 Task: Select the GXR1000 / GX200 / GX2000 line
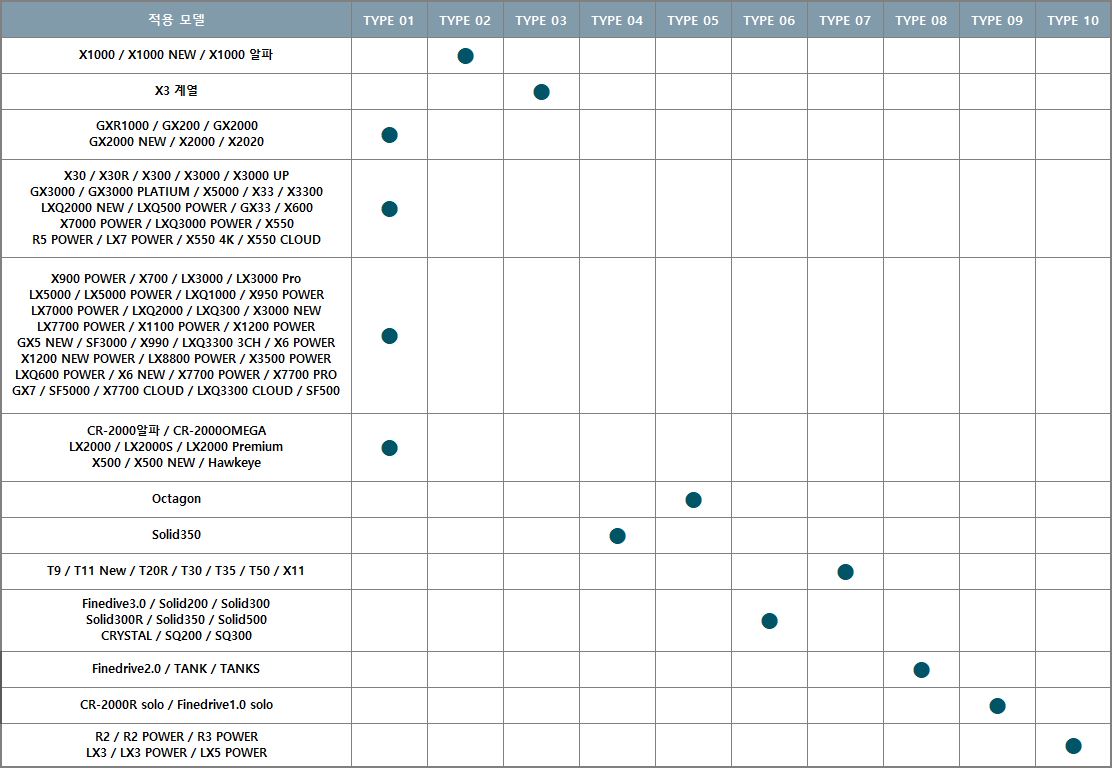pyautogui.click(x=177, y=126)
